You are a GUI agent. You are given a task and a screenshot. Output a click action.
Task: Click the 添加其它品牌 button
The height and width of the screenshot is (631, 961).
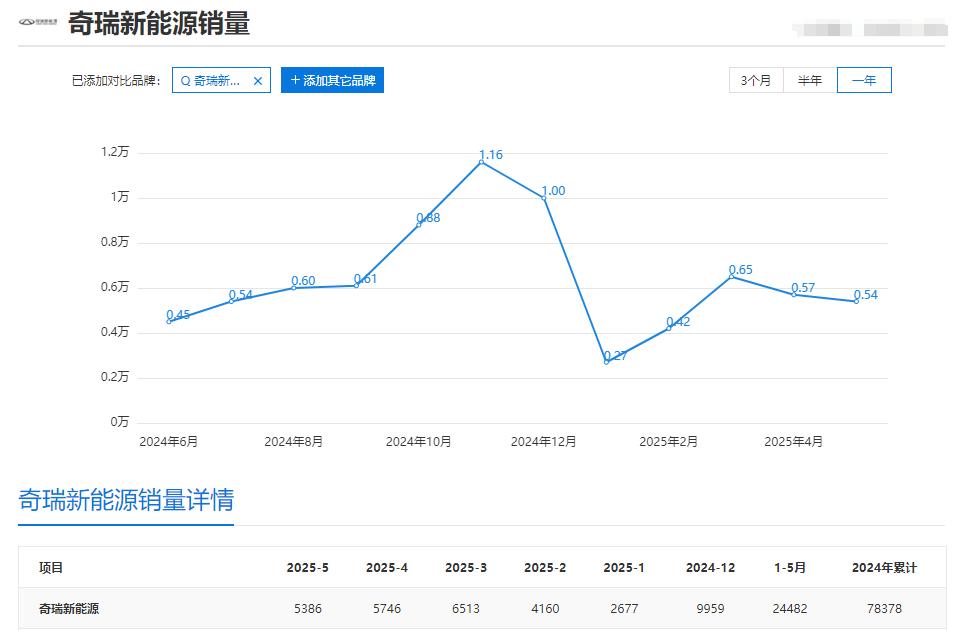pos(332,80)
